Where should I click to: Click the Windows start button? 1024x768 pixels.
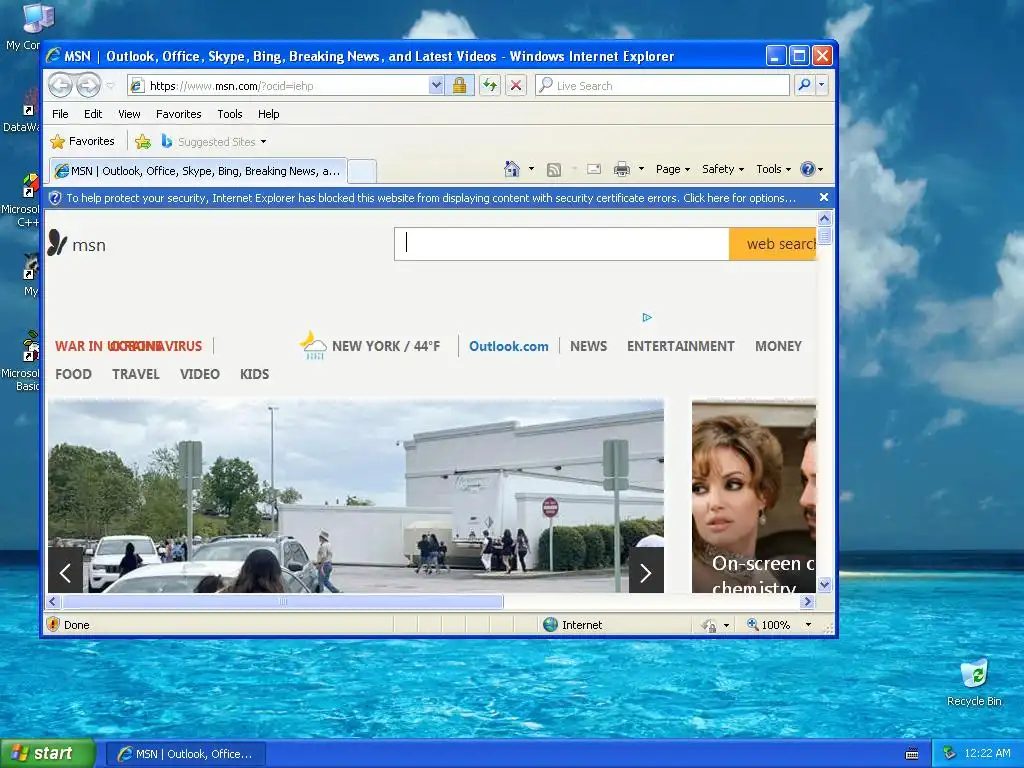click(x=48, y=754)
